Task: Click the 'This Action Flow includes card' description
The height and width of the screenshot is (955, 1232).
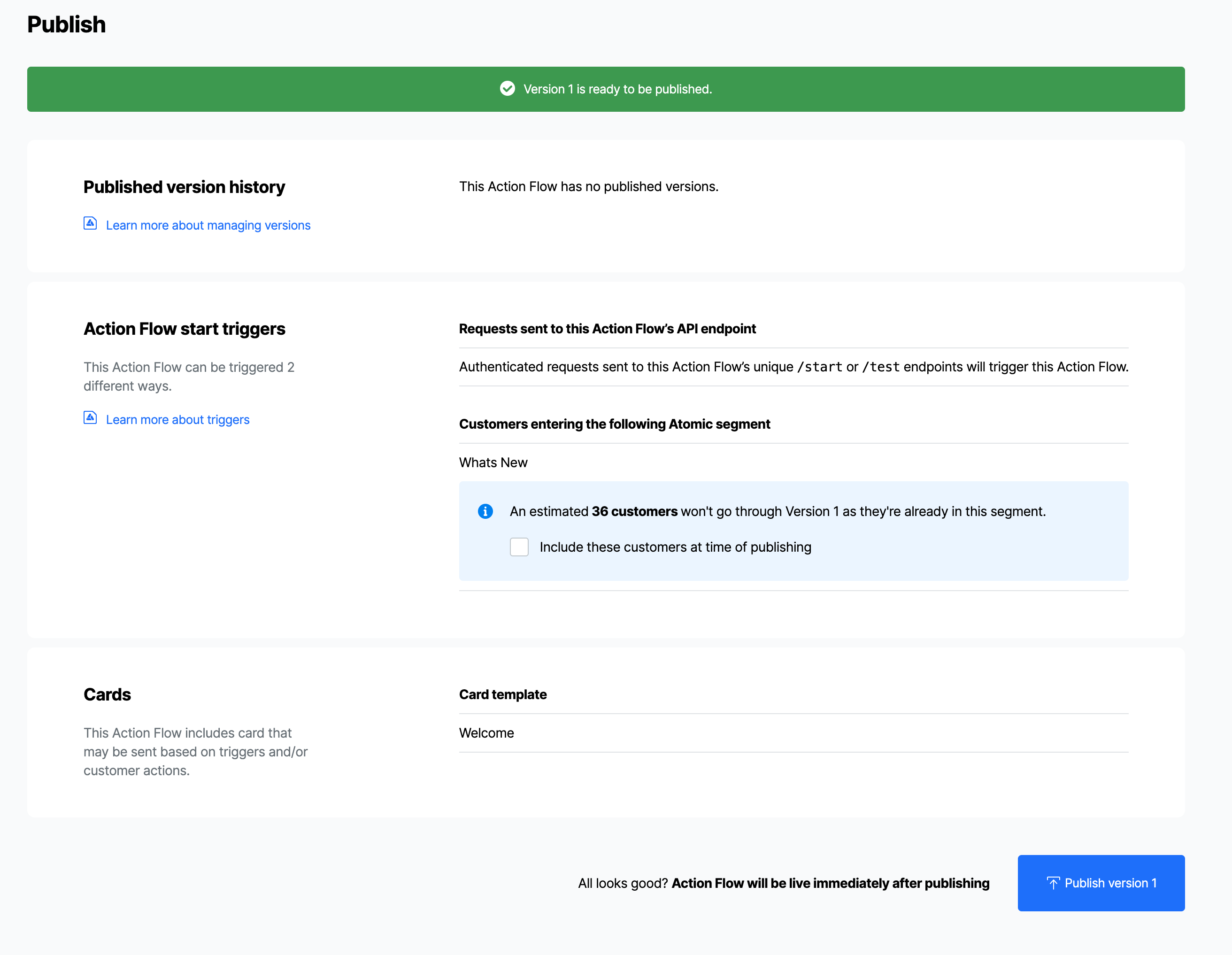Action: point(196,751)
